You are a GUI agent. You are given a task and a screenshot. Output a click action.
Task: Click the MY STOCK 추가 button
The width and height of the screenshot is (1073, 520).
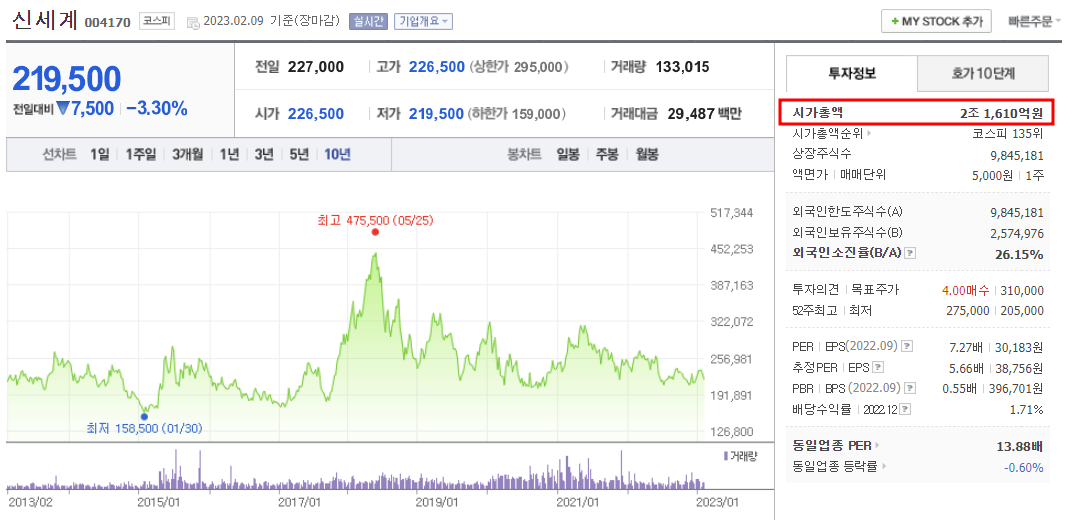936,21
